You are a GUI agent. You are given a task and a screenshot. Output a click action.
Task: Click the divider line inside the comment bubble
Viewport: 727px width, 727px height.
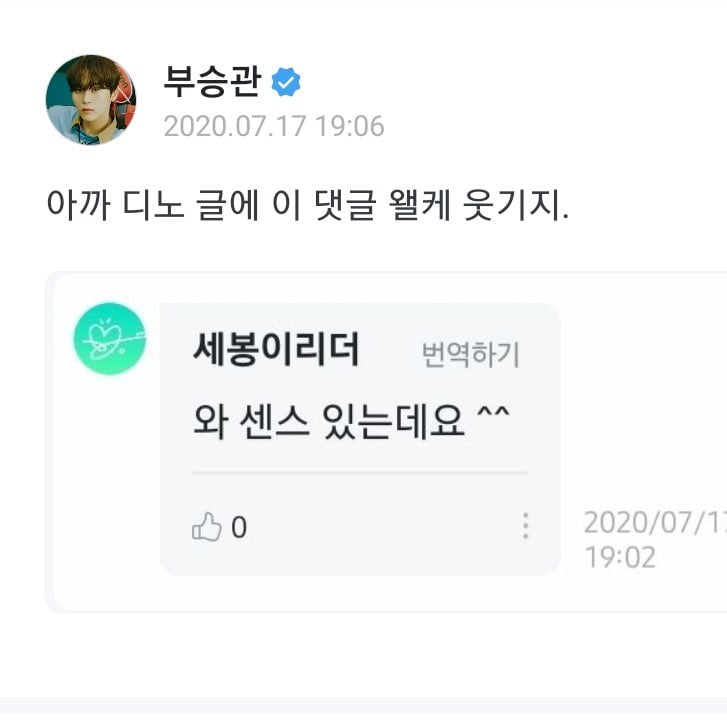[x=359, y=473]
